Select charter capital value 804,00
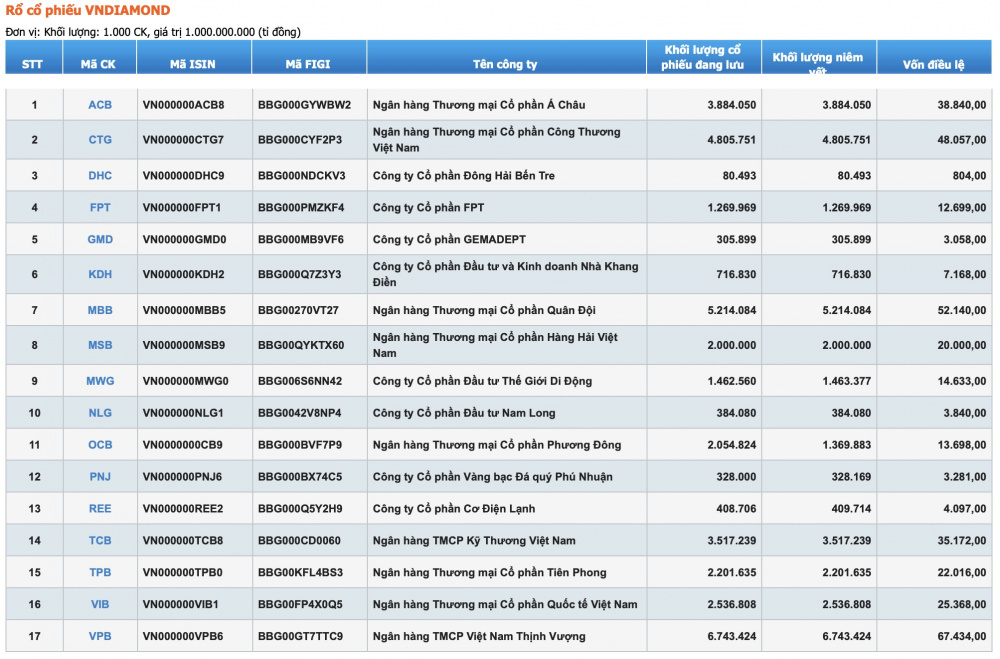This screenshot has height=659, width=1000. click(x=969, y=175)
